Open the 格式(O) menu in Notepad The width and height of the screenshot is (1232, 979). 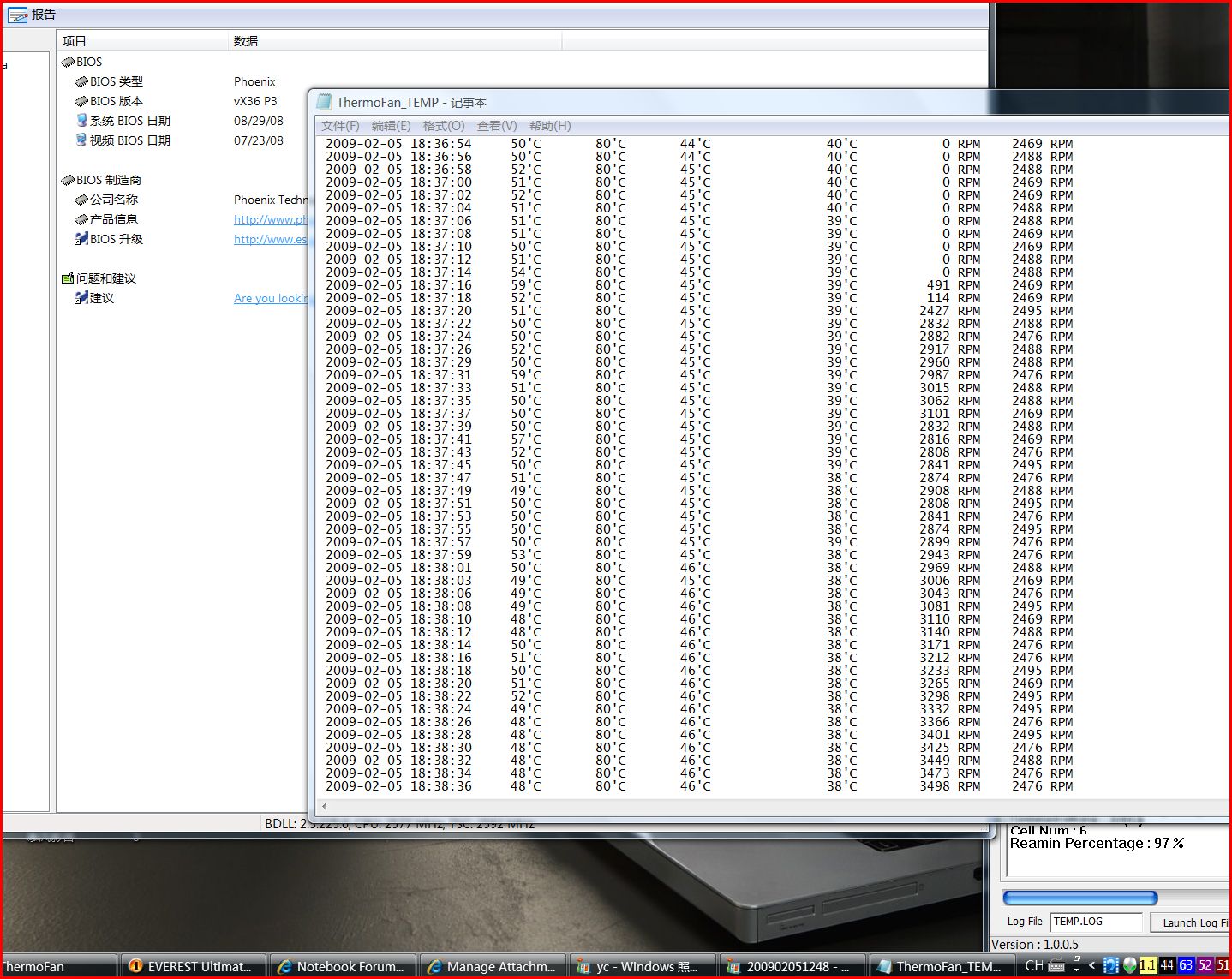444,126
